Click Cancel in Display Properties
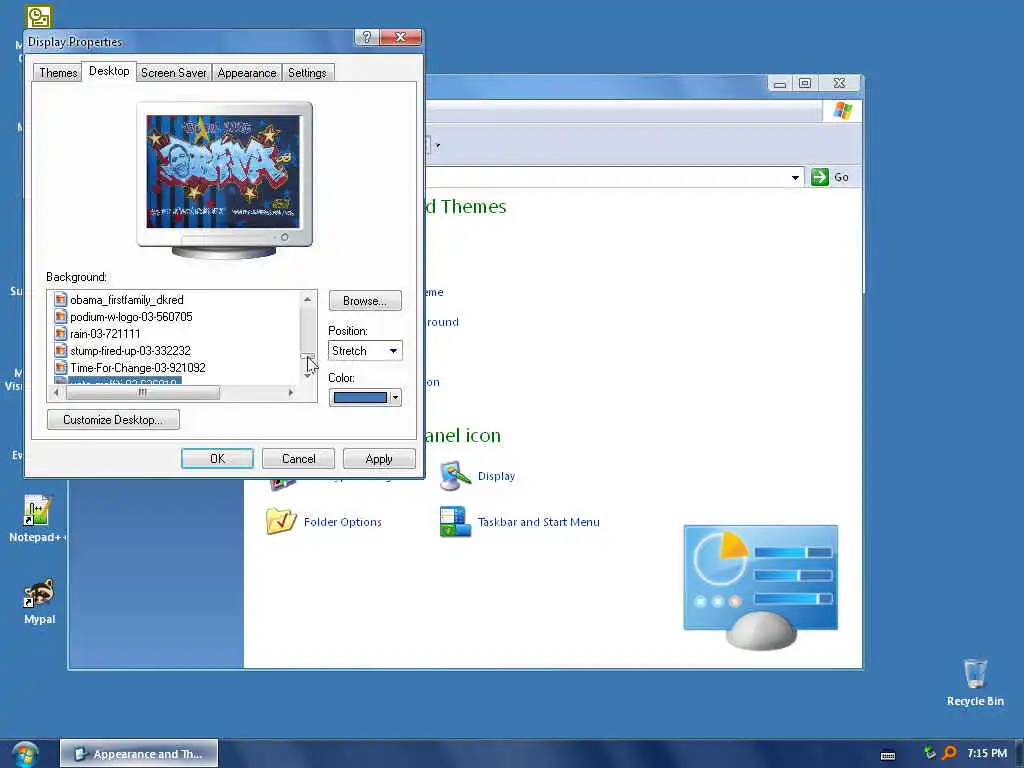Viewport: 1024px width, 768px height. point(298,458)
